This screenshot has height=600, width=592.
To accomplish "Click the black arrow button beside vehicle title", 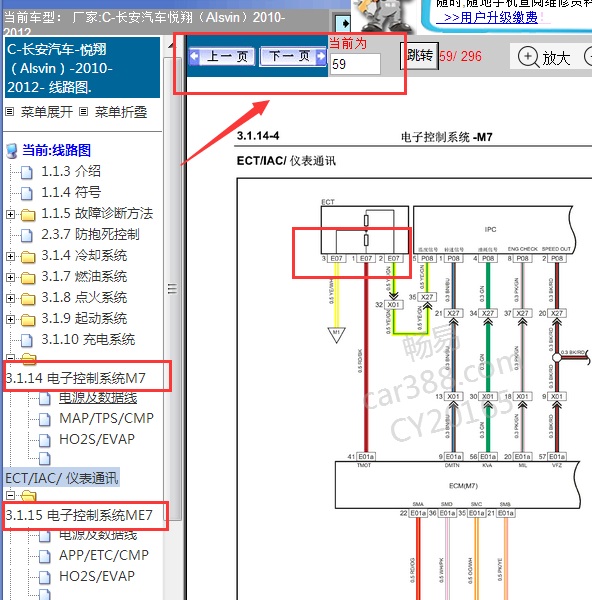I will tap(343, 24).
